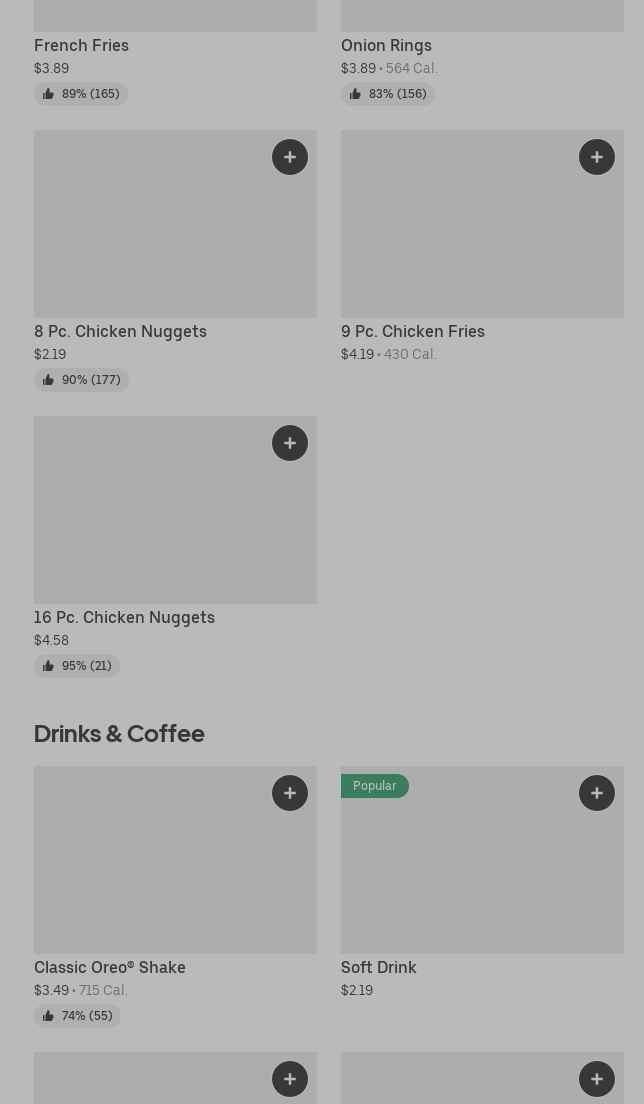The image size is (644, 1104).
Task: Click the 90% (177) rating chip
Action: coord(81,380)
